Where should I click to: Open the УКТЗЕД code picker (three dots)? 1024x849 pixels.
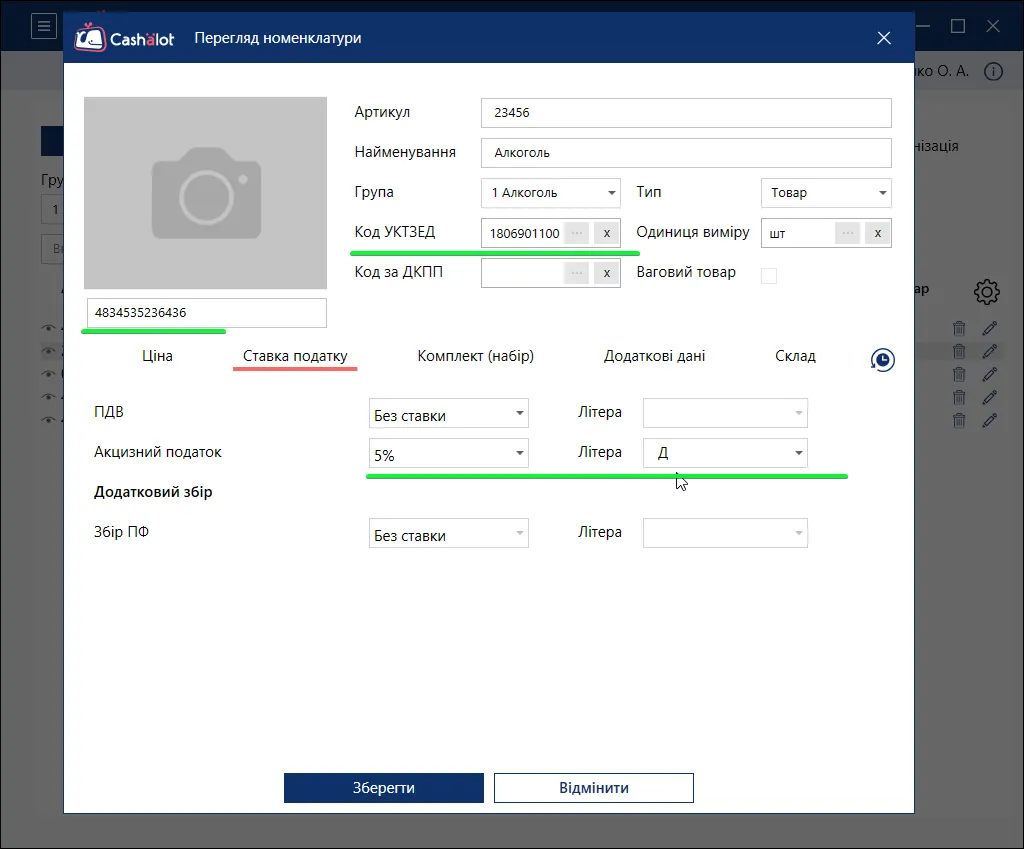pos(577,233)
